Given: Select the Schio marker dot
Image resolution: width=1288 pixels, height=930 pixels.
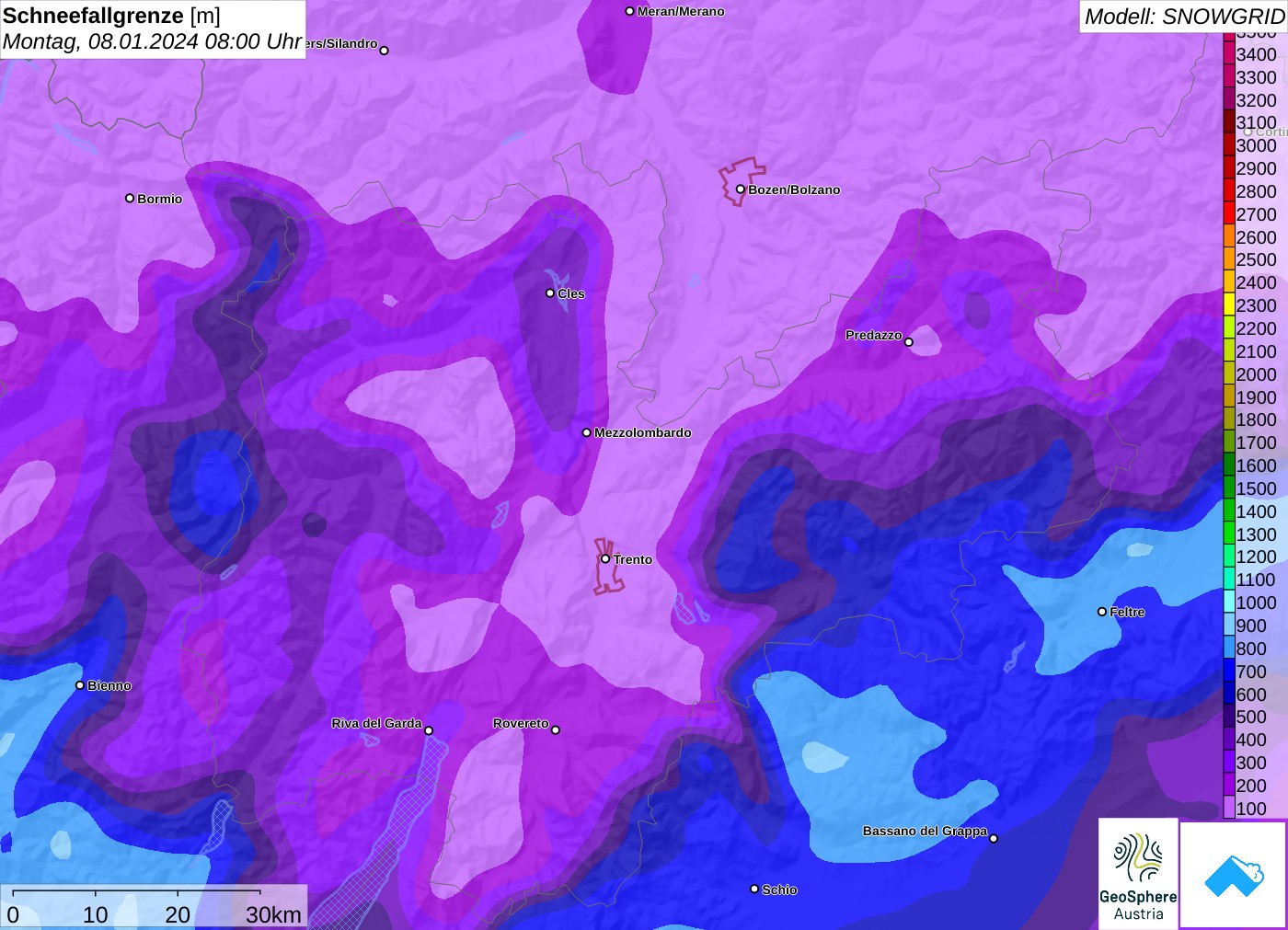Looking at the screenshot, I should pos(754,889).
